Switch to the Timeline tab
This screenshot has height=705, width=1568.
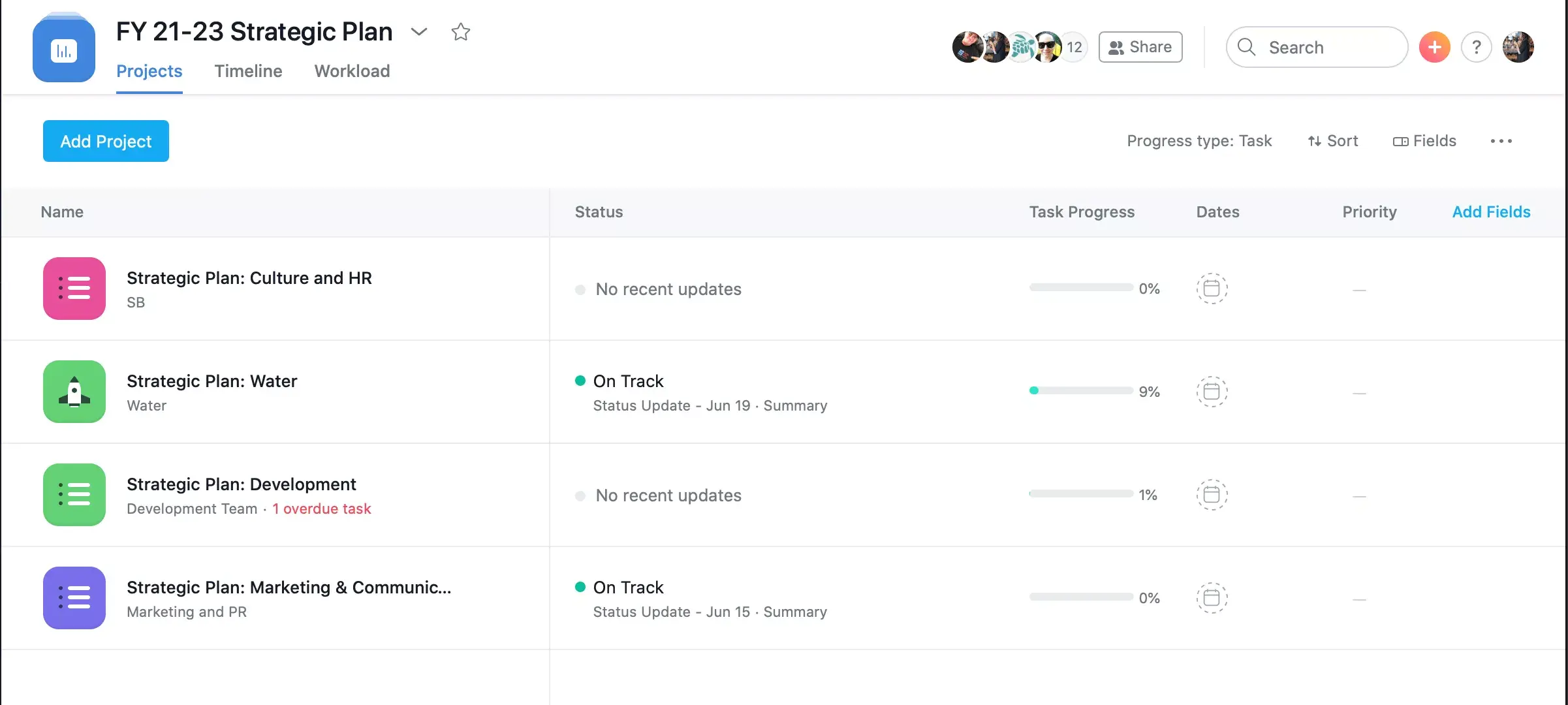click(x=248, y=71)
